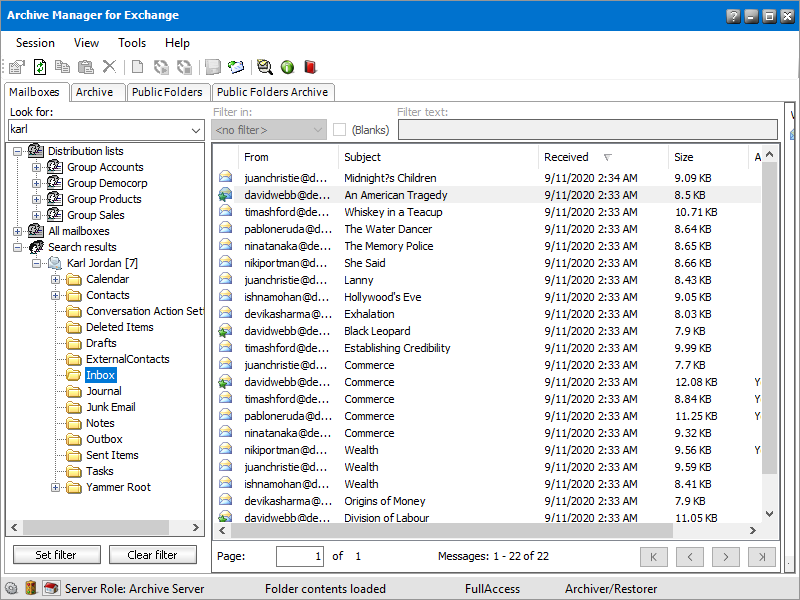Expand the Group Accounts tree node
The image size is (800, 600).
pos(37,167)
